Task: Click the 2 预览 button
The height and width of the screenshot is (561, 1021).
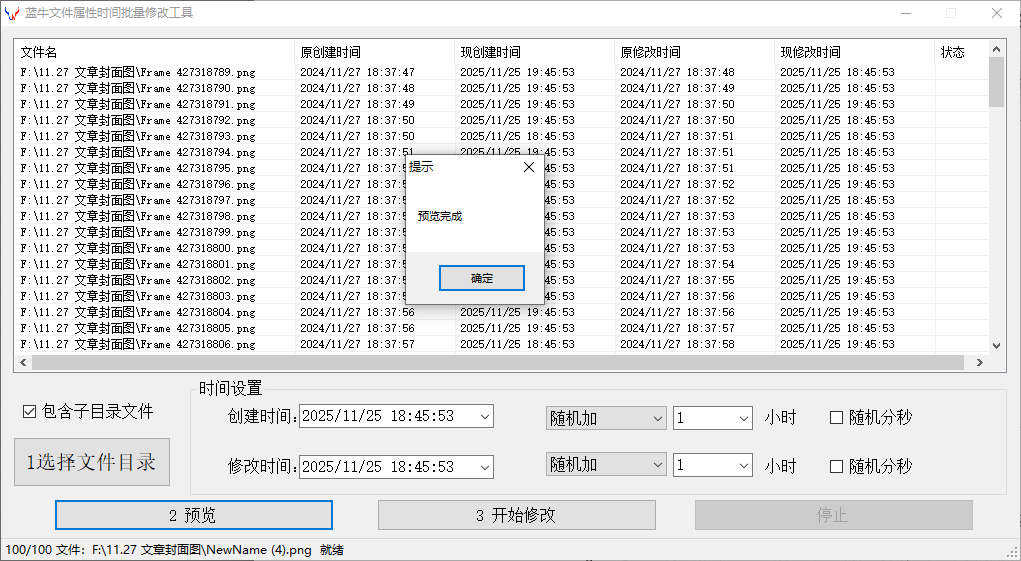Action: 194,515
